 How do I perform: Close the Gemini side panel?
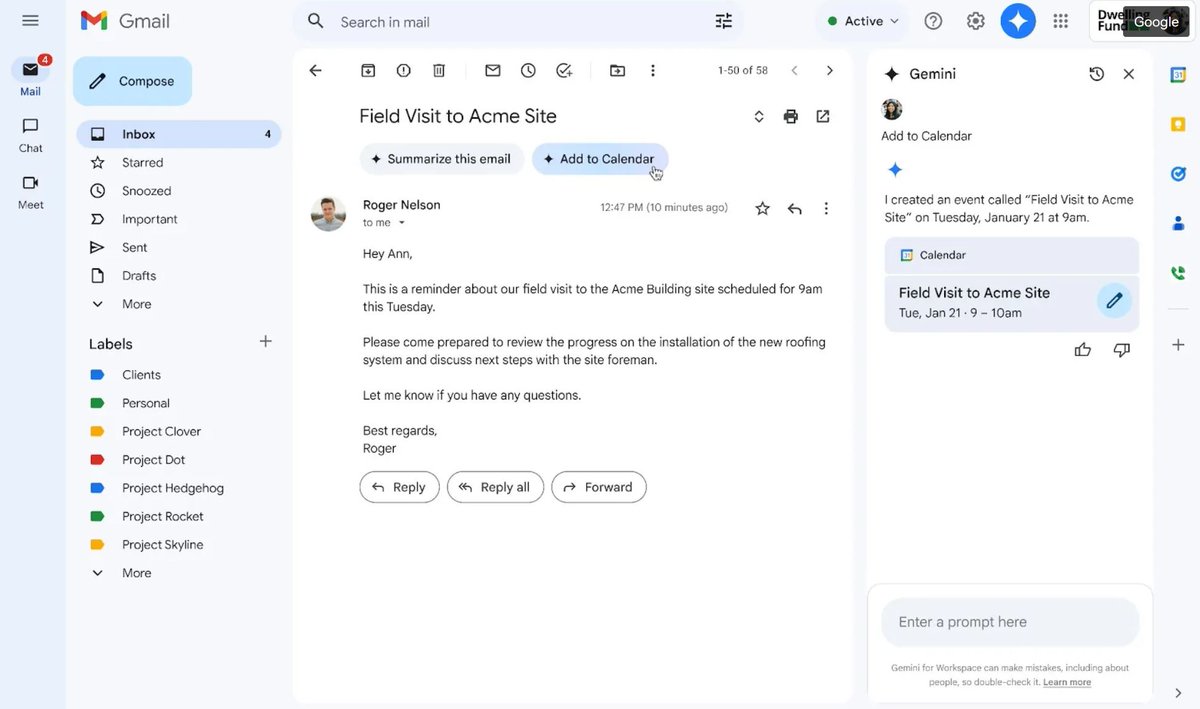pyautogui.click(x=1129, y=74)
